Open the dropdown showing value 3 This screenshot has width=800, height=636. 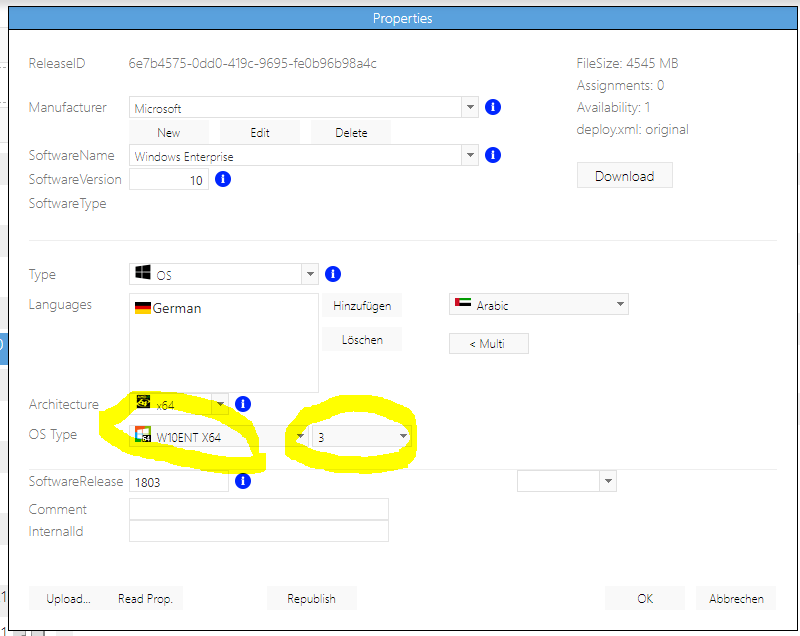[362, 436]
